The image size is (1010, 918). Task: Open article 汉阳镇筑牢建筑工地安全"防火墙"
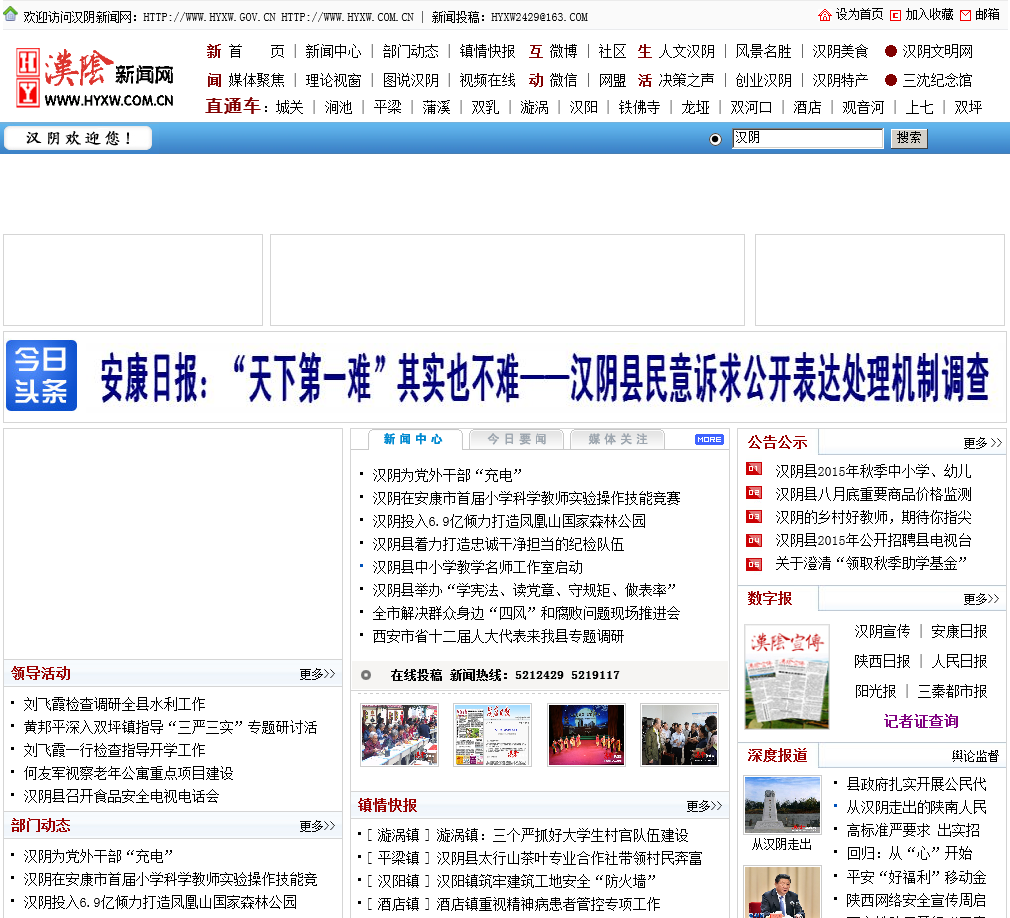coord(546,881)
